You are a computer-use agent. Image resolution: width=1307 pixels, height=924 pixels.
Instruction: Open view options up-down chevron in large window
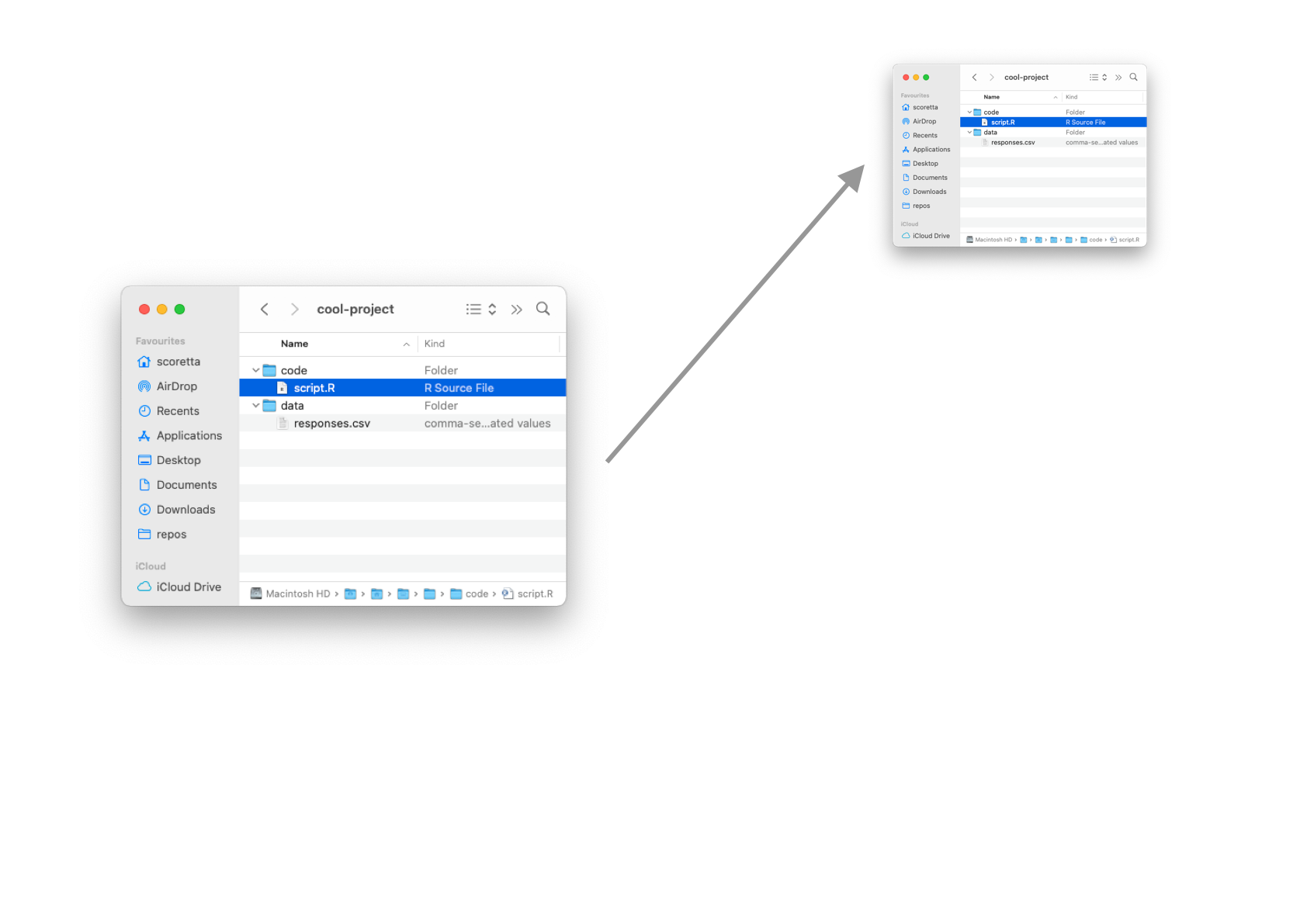tap(492, 309)
